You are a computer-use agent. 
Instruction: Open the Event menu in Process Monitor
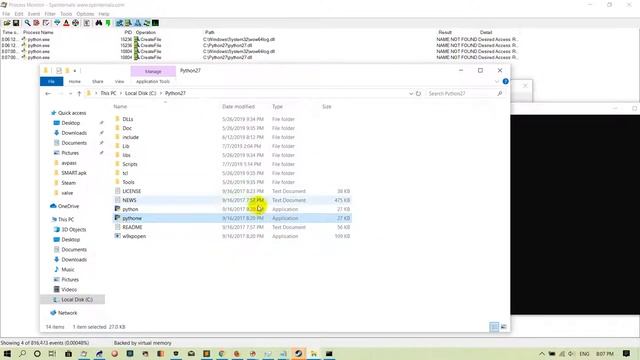click(34, 14)
